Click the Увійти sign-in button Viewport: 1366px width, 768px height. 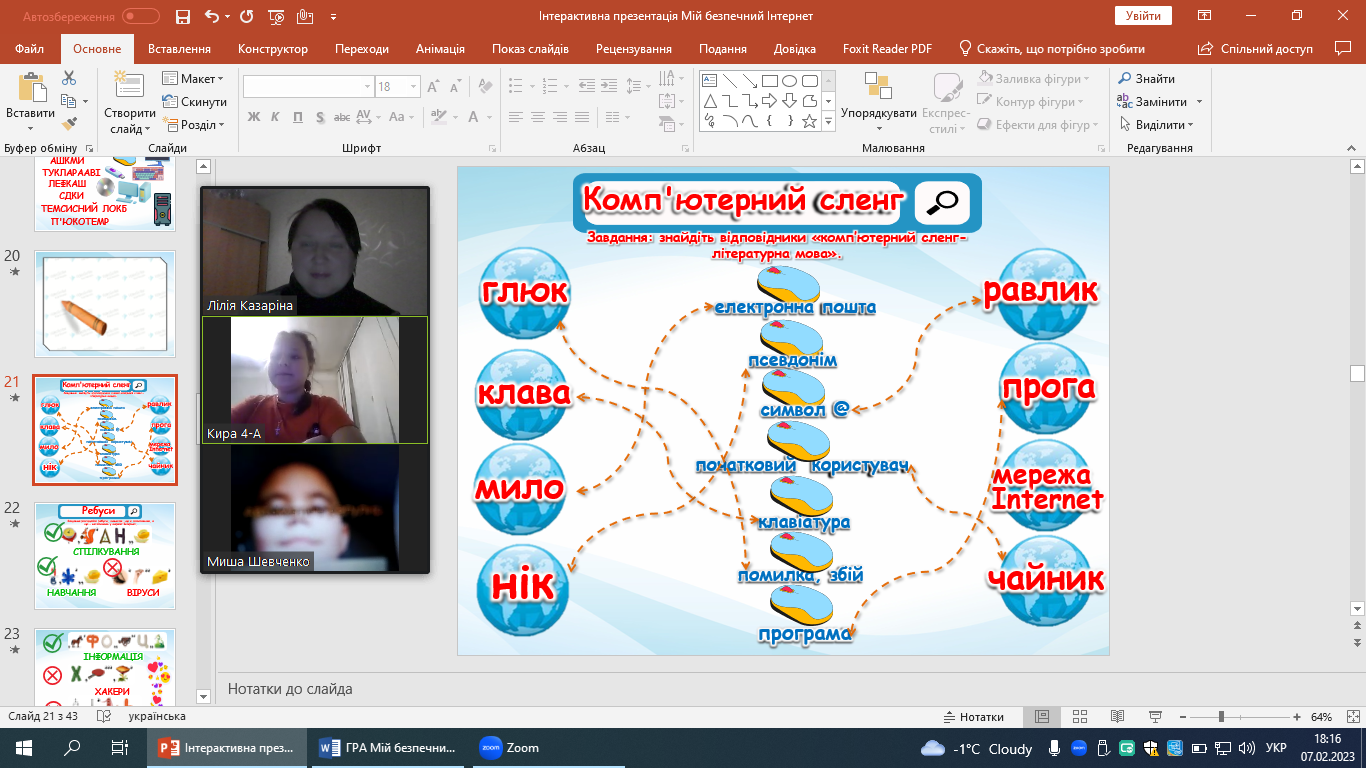[x=1143, y=16]
